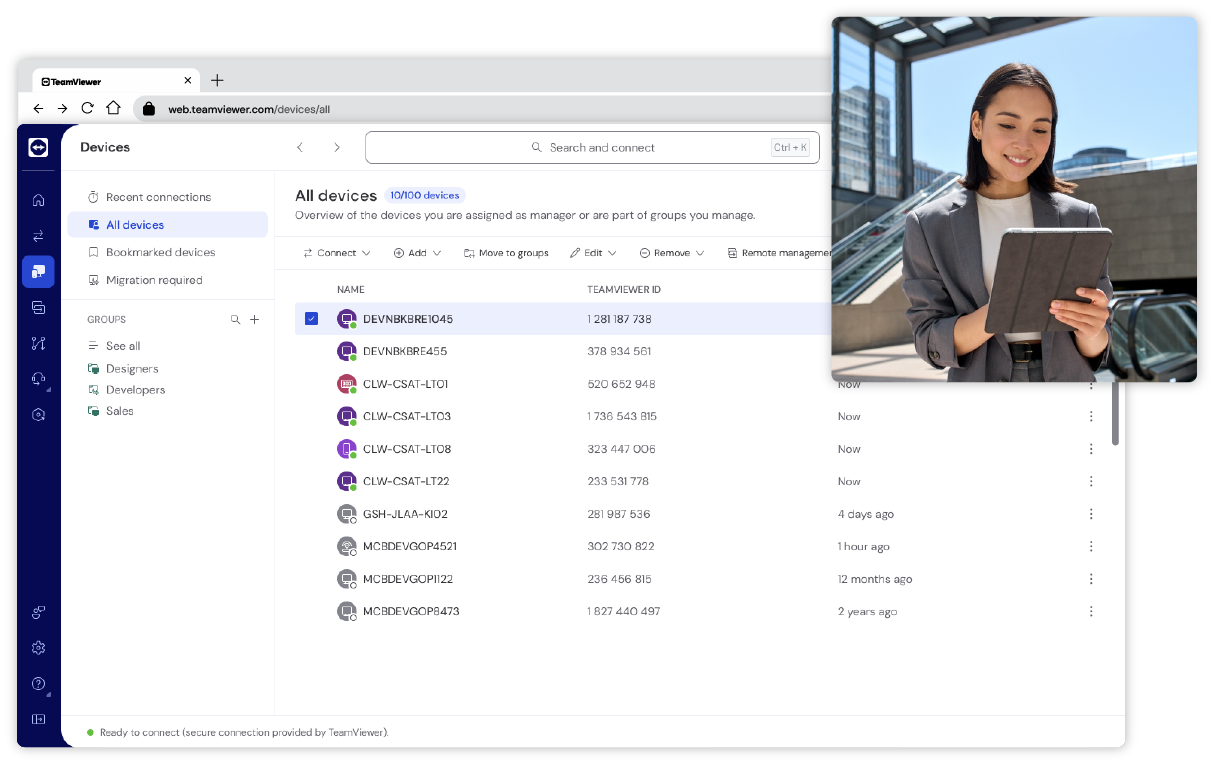Uncheck the DEVNBKBRE1045 device checkbox

coord(311,319)
